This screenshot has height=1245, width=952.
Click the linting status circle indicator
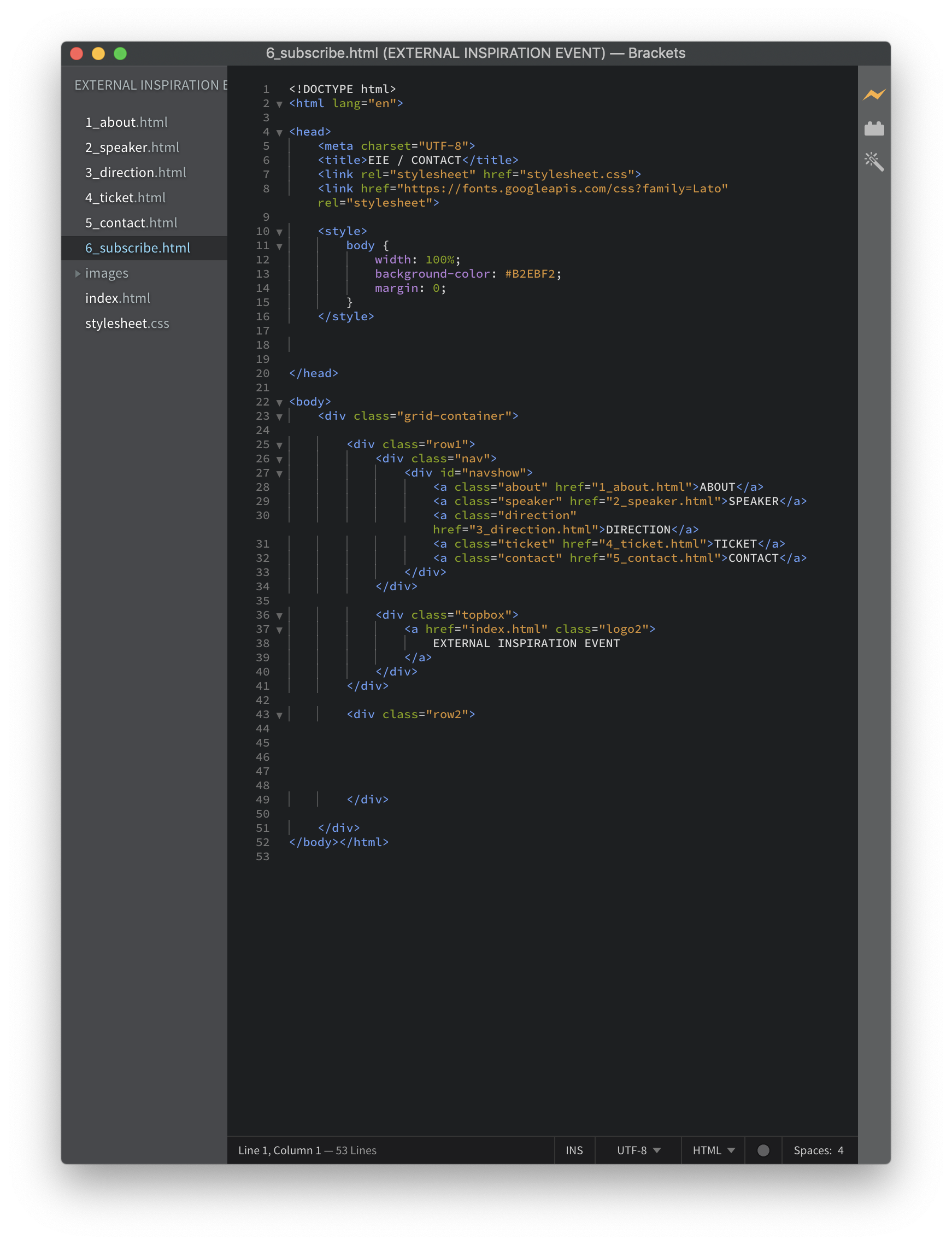coord(763,1150)
